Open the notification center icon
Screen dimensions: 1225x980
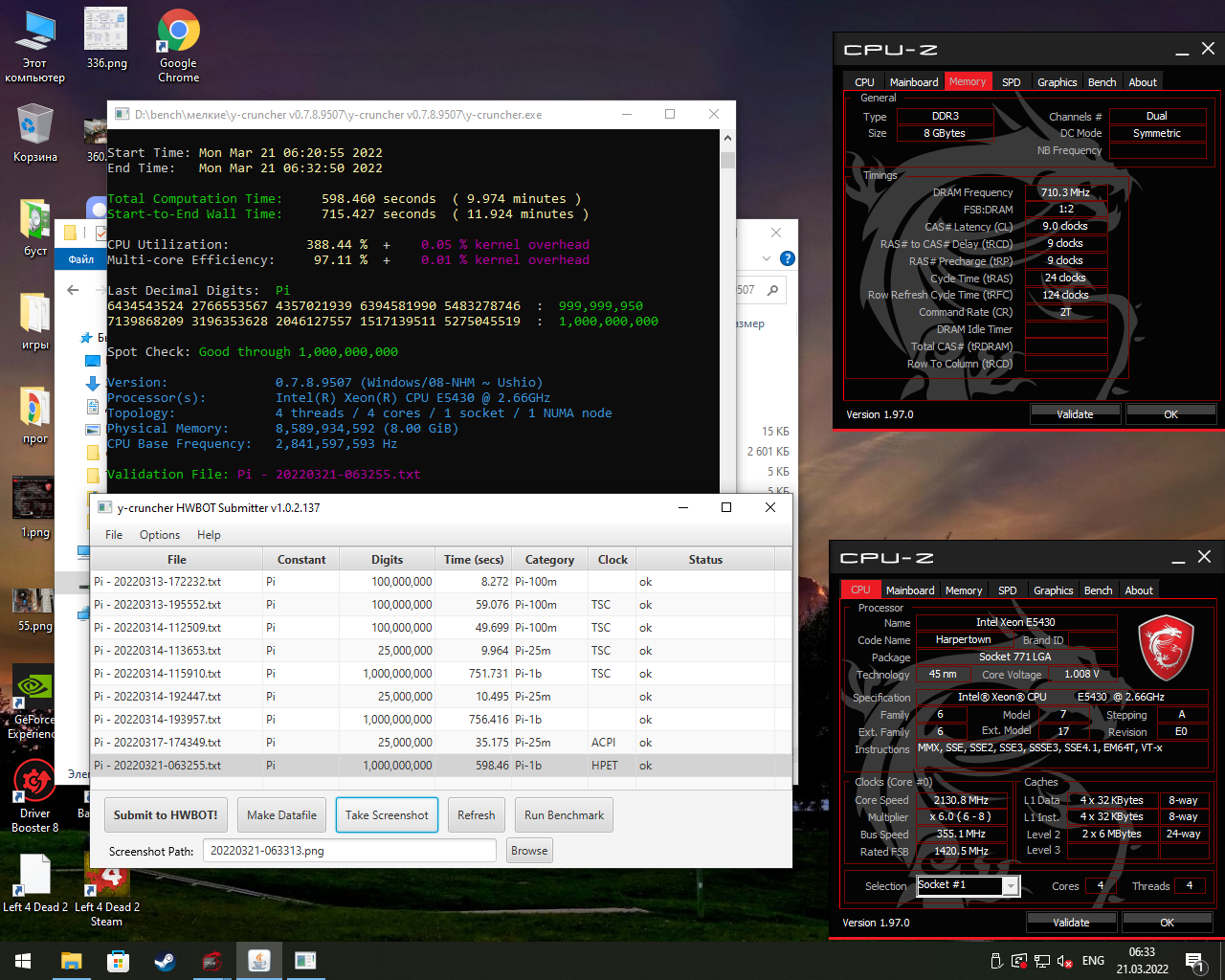point(1193,961)
